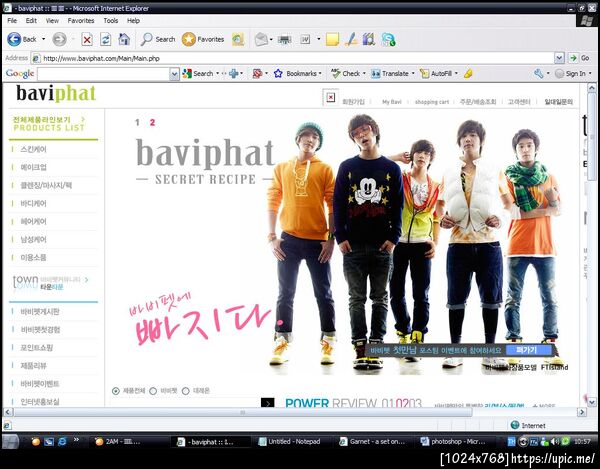
Task: Click the Go button next to address
Action: tap(579, 58)
